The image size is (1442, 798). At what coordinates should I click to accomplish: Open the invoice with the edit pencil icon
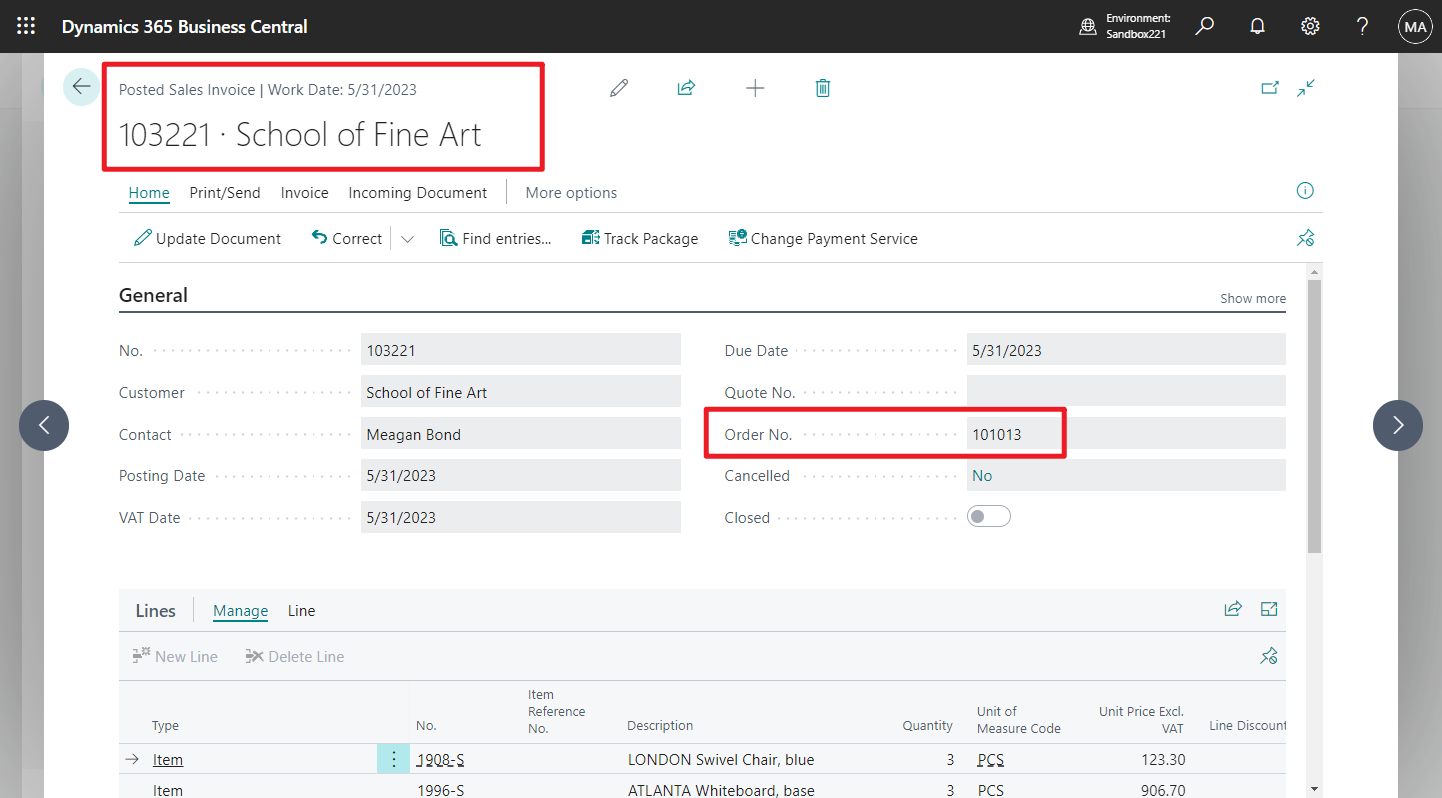618,88
